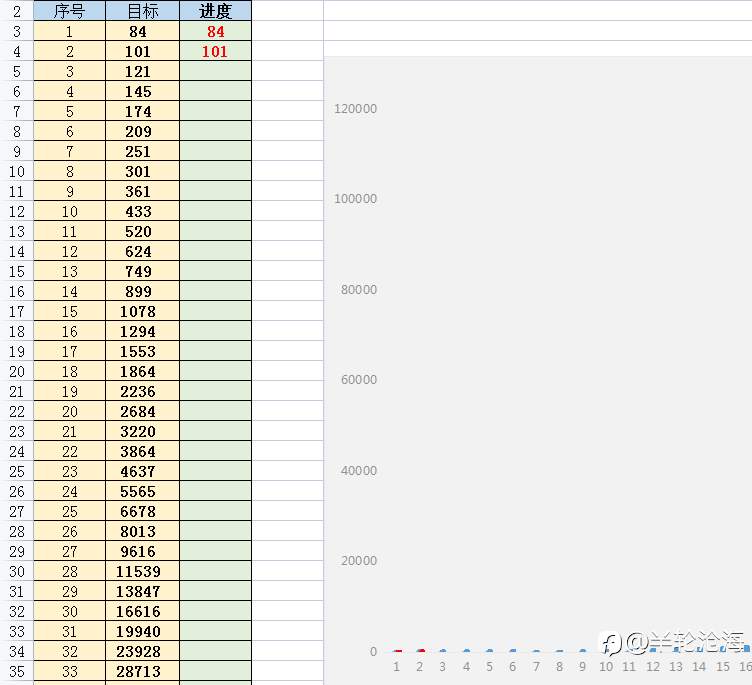Screen dimensions: 752x685
Task: Select target cell with value 209
Action: [x=142, y=131]
